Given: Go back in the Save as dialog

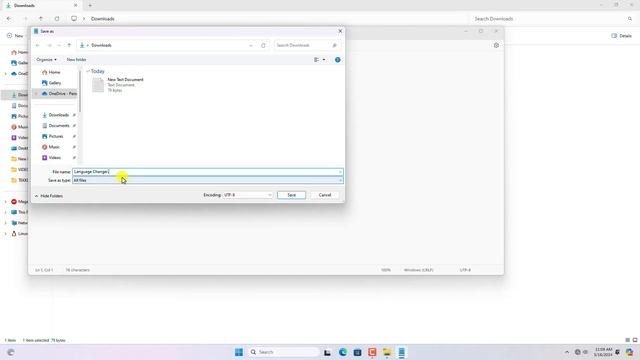Looking at the screenshot, I should 38,45.
